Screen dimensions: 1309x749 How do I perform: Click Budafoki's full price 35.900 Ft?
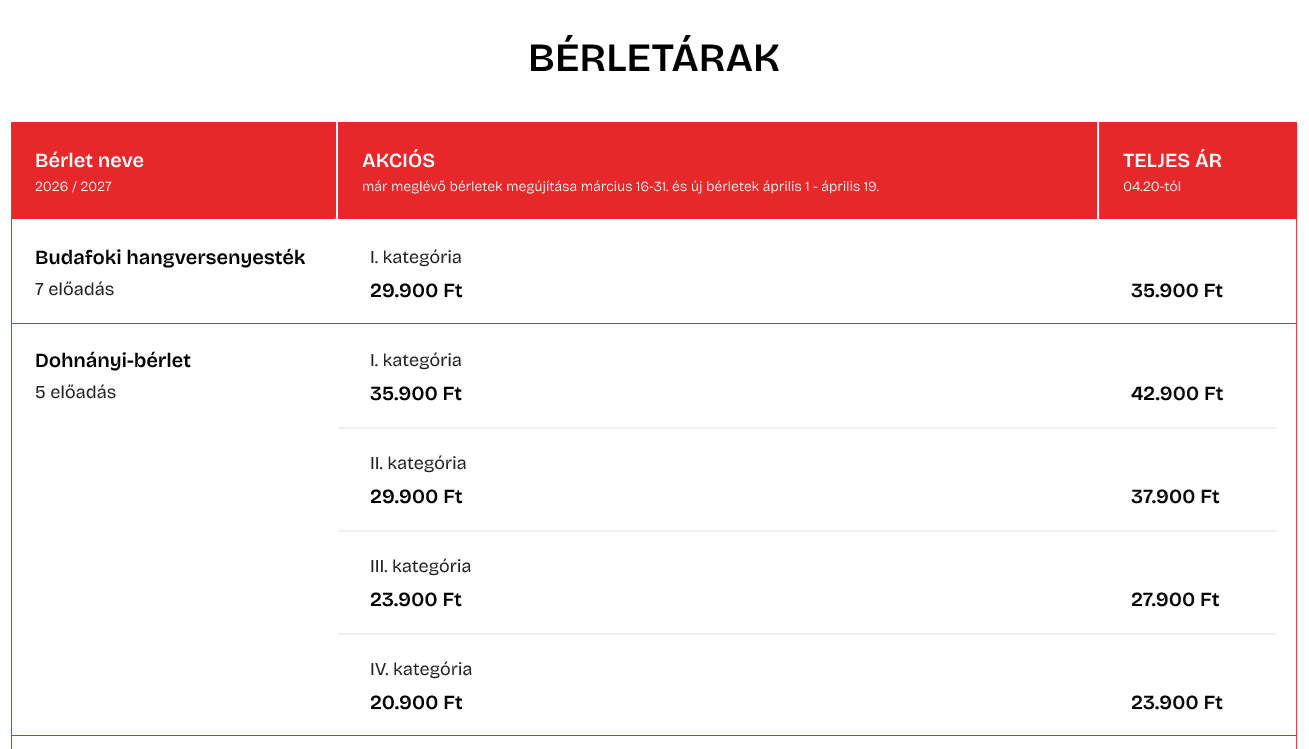(x=1177, y=291)
